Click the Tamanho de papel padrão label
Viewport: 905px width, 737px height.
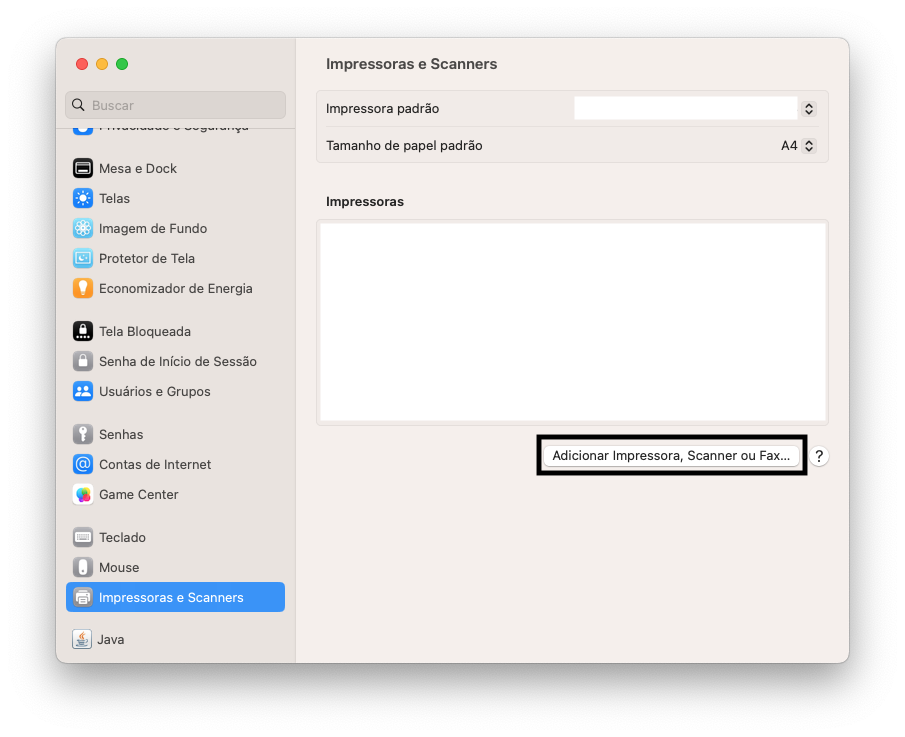tap(404, 145)
